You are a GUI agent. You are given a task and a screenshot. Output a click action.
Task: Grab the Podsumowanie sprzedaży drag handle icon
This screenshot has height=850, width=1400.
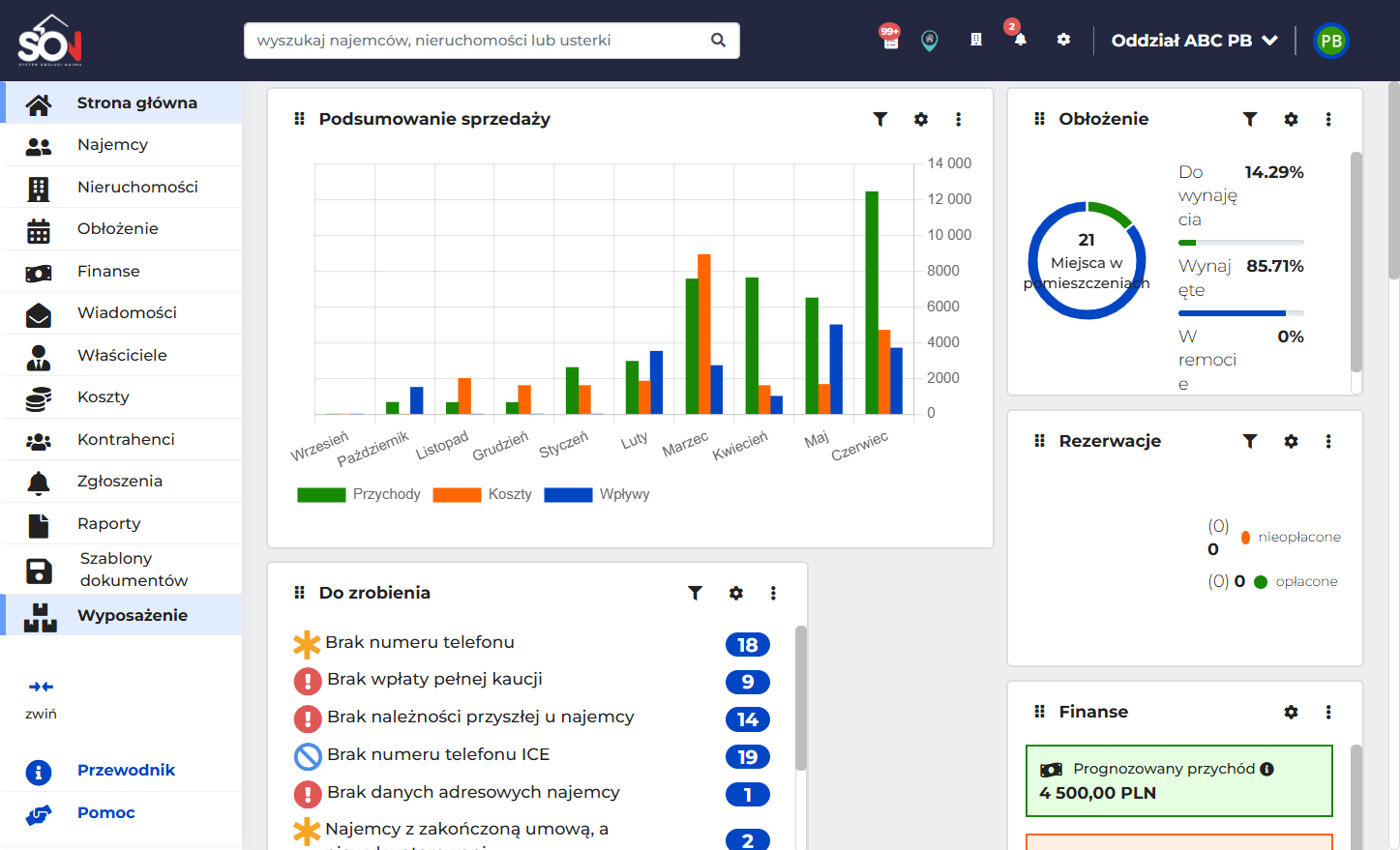299,119
